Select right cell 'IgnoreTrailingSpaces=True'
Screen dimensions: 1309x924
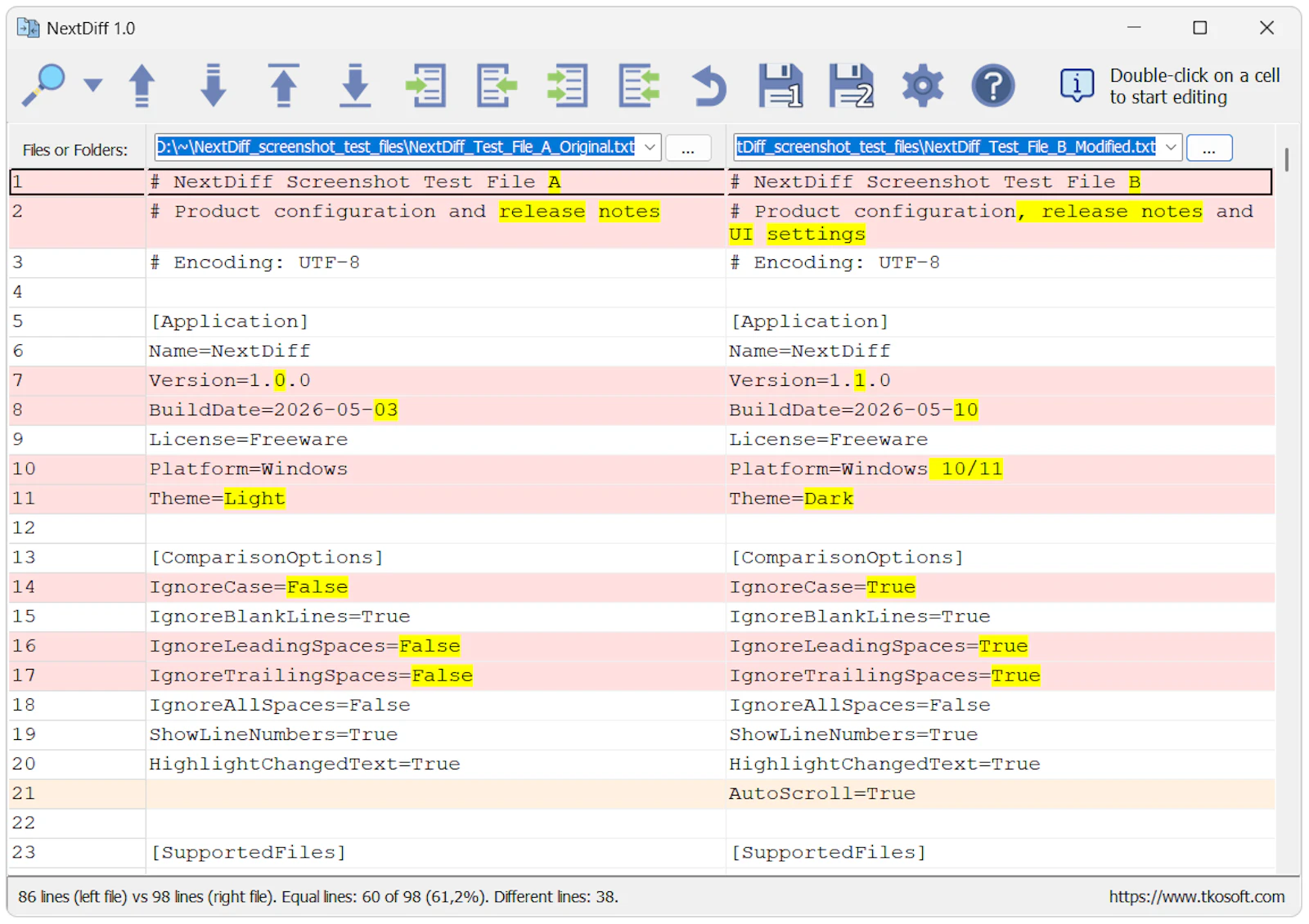point(1001,675)
